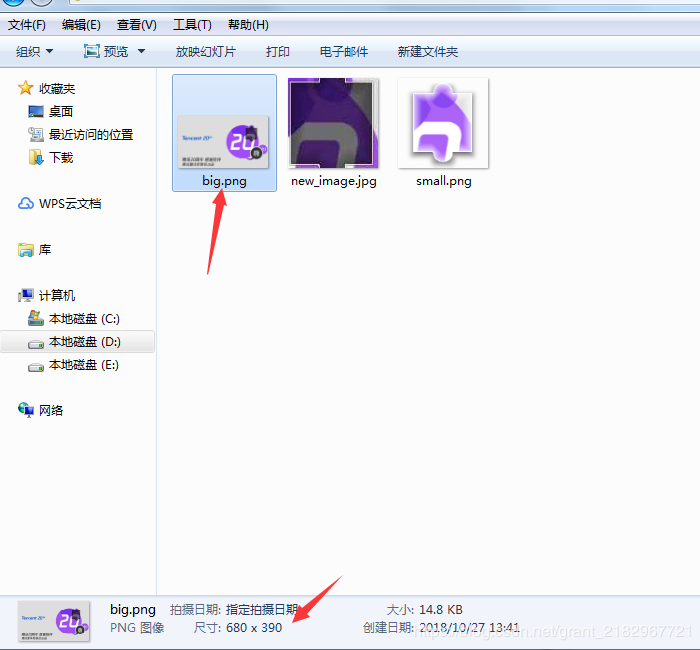Select 计算机 in the navigation pane
Screen dimensions: 700x650
tap(57, 296)
